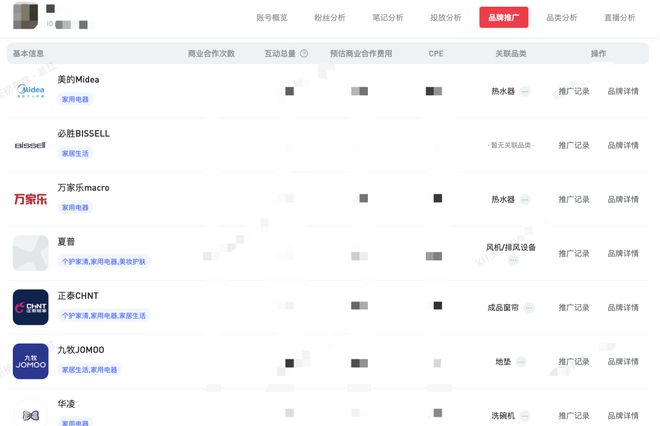The width and height of the screenshot is (660, 426).
Task: Open the 账号概览 tab
Action: (x=271, y=18)
